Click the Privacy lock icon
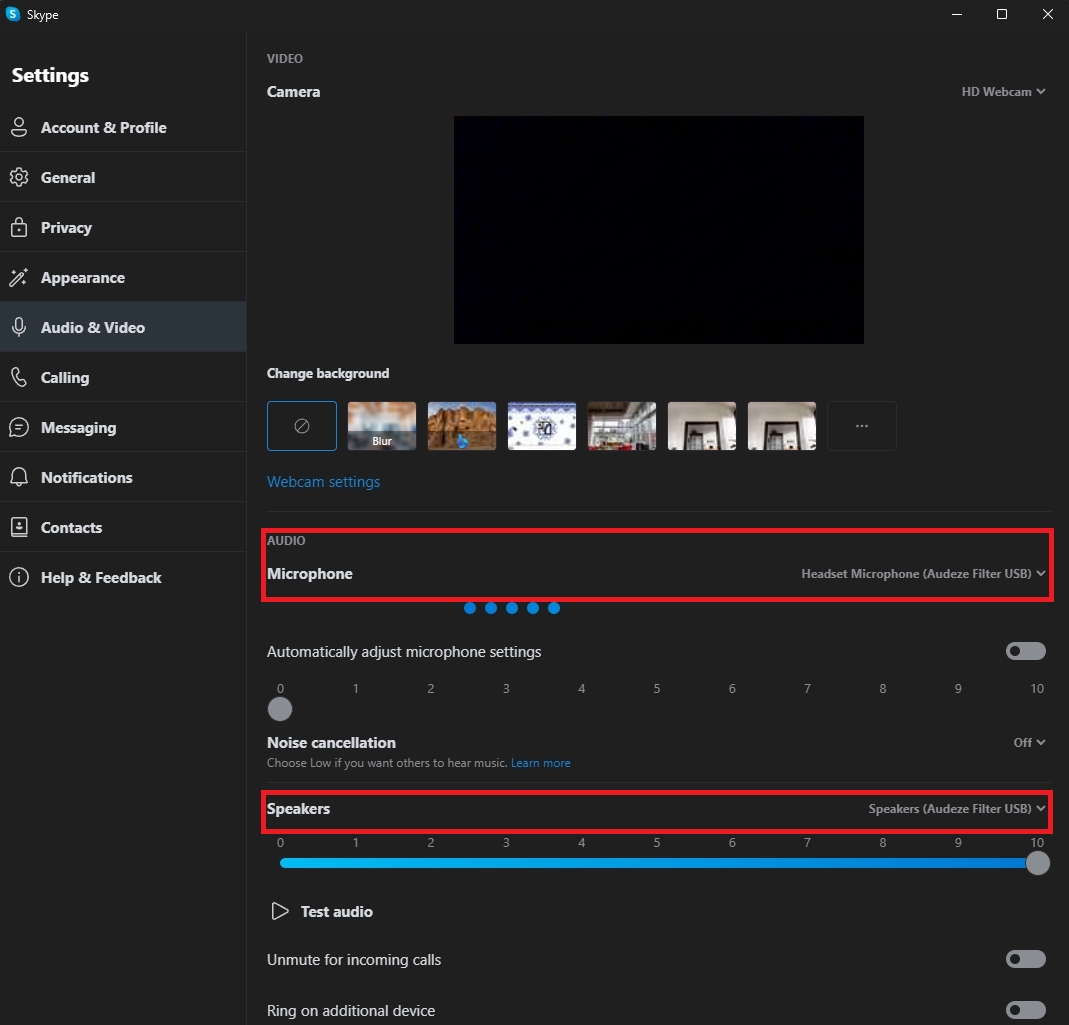The height and width of the screenshot is (1025, 1069). [18, 227]
